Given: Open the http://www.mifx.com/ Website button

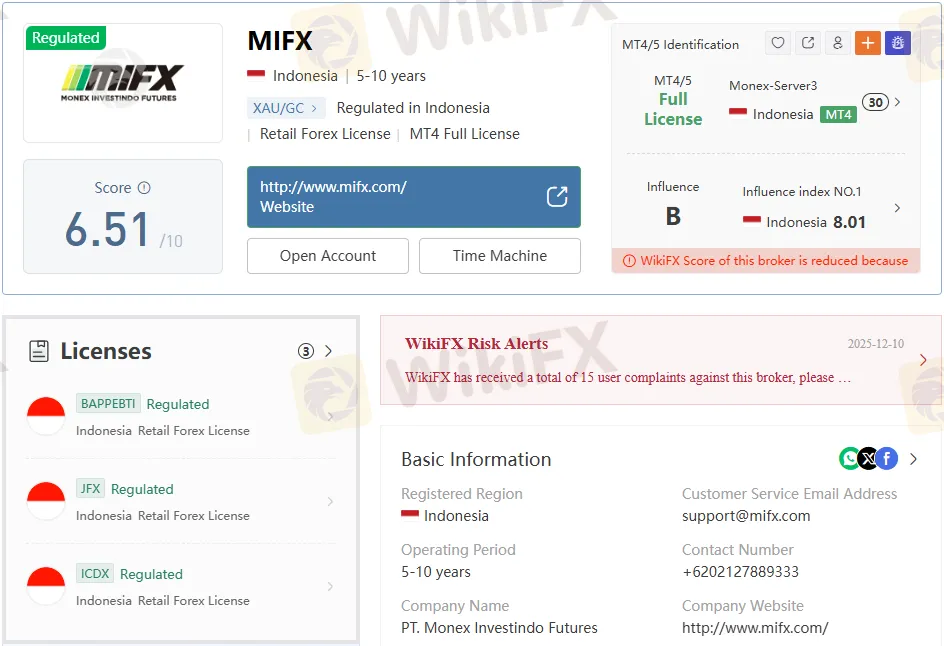Looking at the screenshot, I should [414, 197].
